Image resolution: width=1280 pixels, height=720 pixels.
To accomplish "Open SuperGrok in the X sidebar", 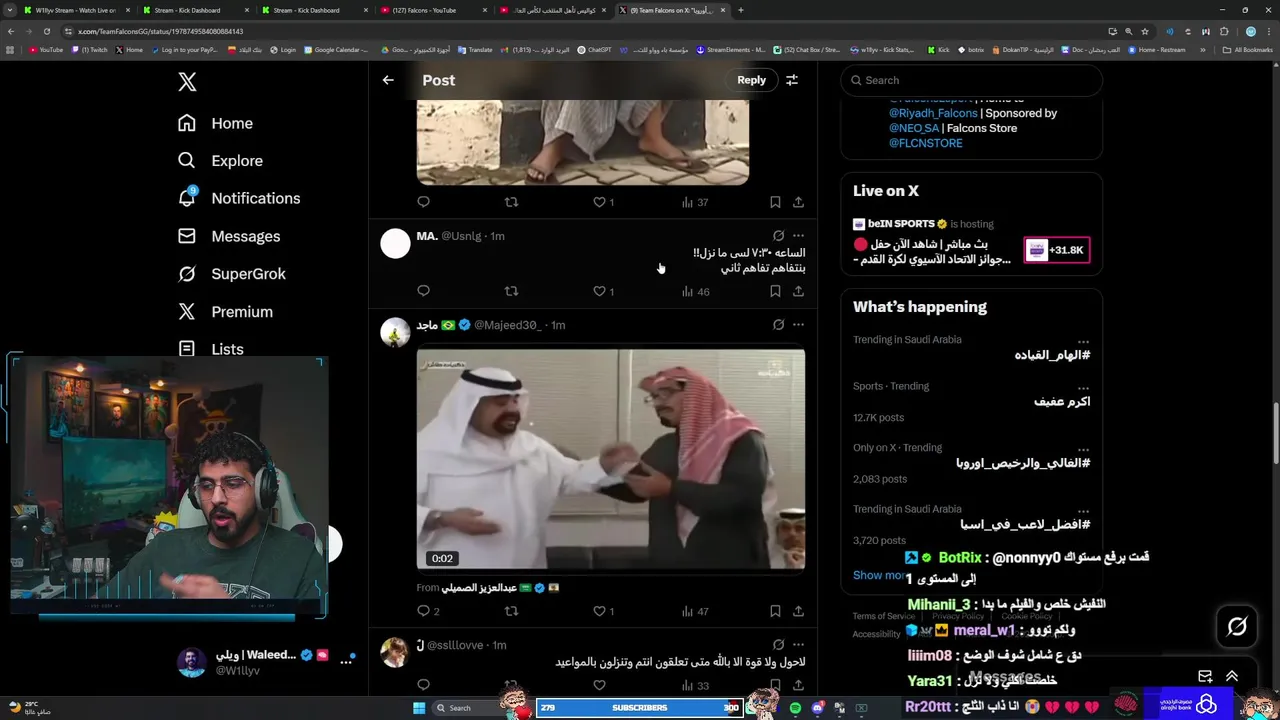I will [x=231, y=274].
